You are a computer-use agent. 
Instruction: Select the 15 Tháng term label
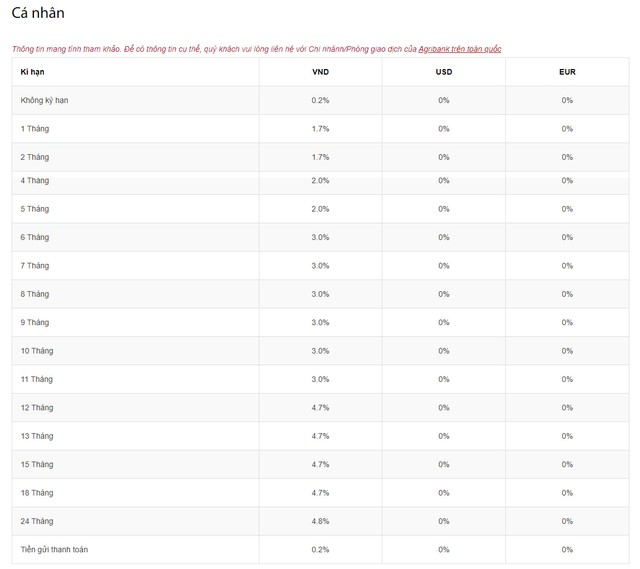coord(37,465)
